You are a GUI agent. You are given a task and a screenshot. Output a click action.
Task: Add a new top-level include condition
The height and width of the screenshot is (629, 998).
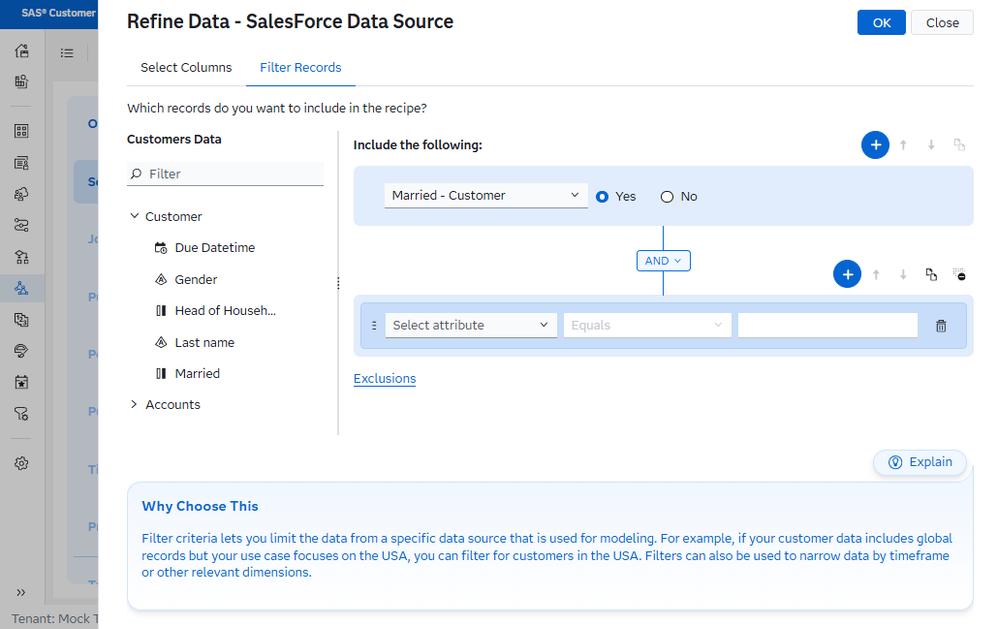tap(875, 145)
